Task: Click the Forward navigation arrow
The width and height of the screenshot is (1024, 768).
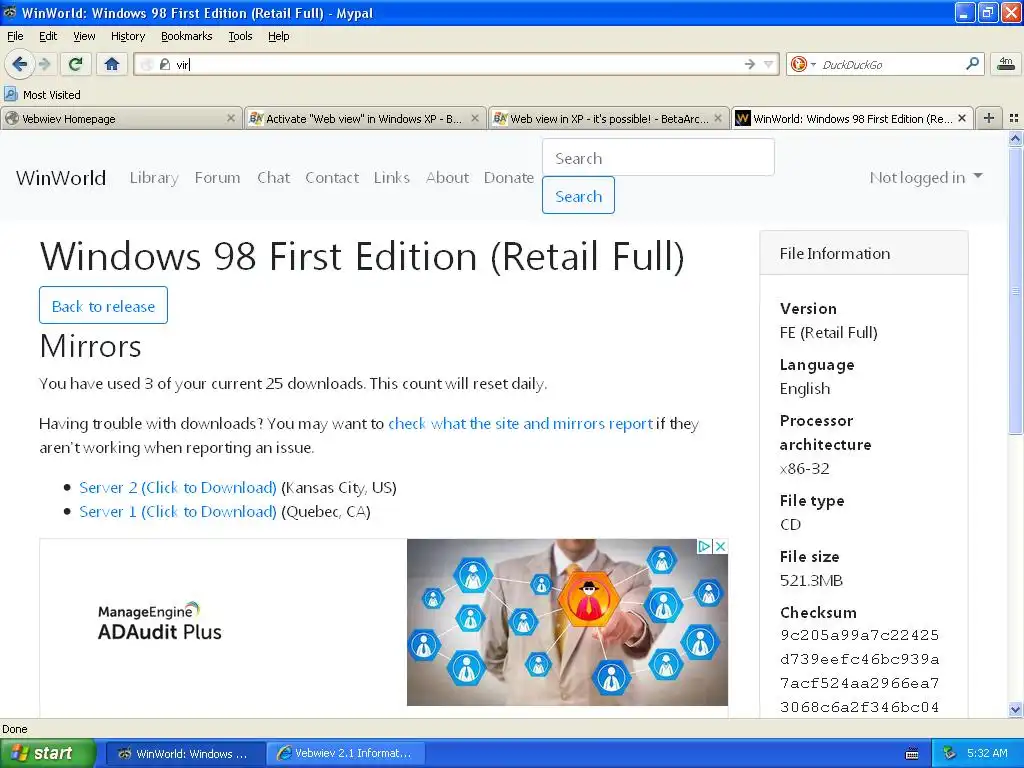Action: pos(44,64)
